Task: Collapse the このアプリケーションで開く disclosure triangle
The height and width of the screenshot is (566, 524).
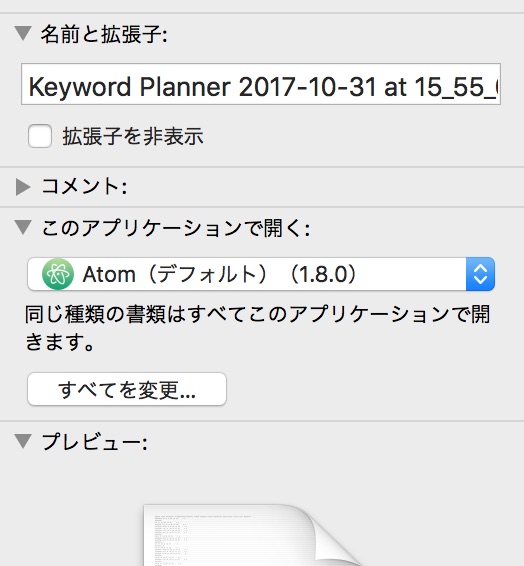Action: pos(23,228)
